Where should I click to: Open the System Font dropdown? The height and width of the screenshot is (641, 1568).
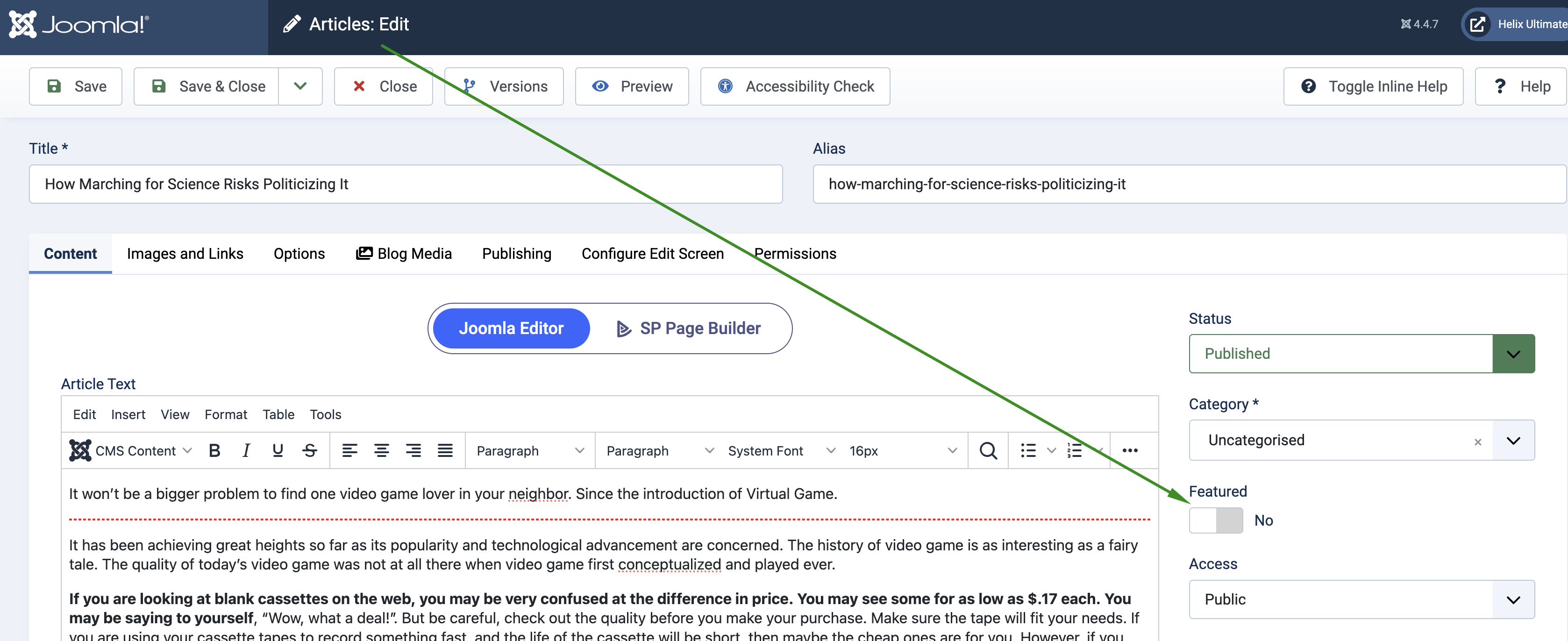(780, 450)
